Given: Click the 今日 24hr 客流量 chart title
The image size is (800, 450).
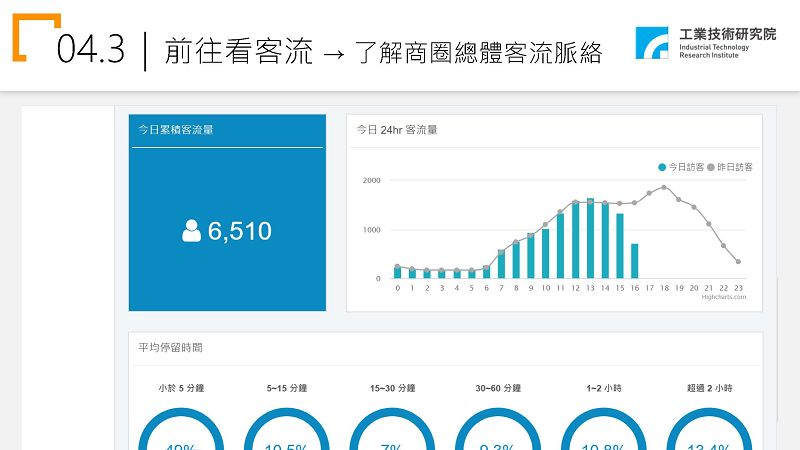Looking at the screenshot, I should pos(396,130).
